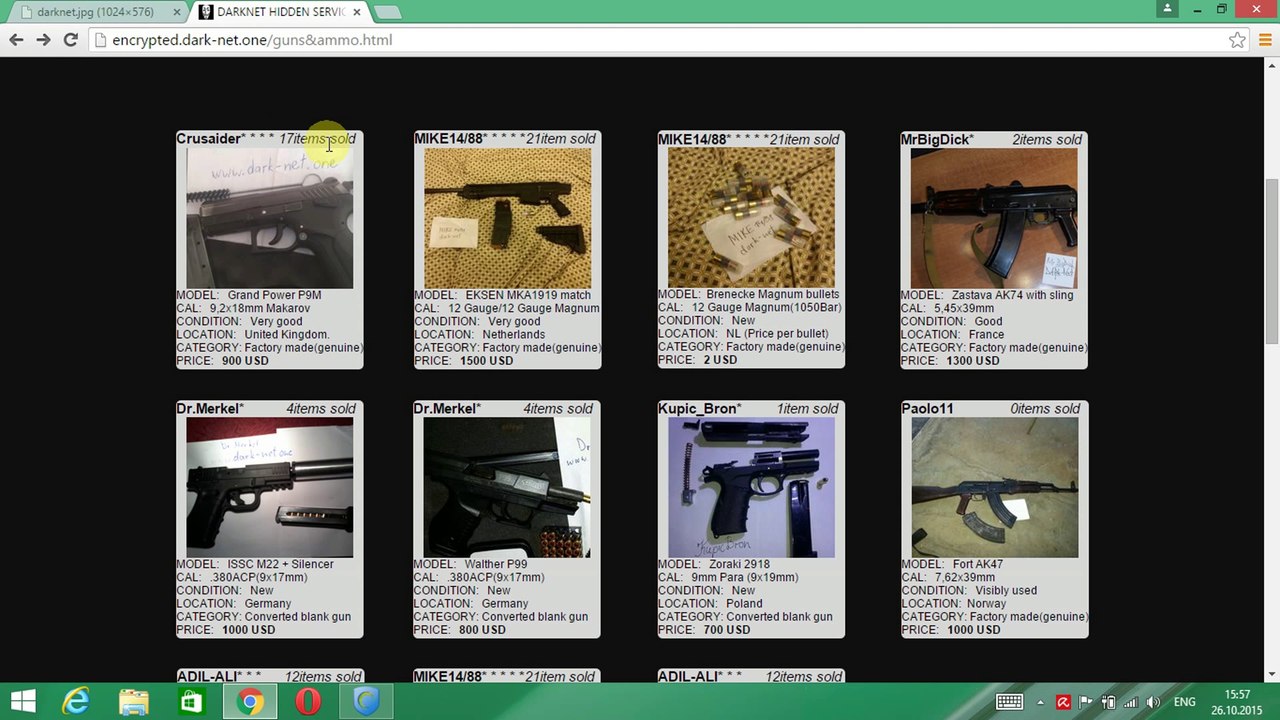
Task: Click the seller name MrBigDick
Action: click(935, 139)
